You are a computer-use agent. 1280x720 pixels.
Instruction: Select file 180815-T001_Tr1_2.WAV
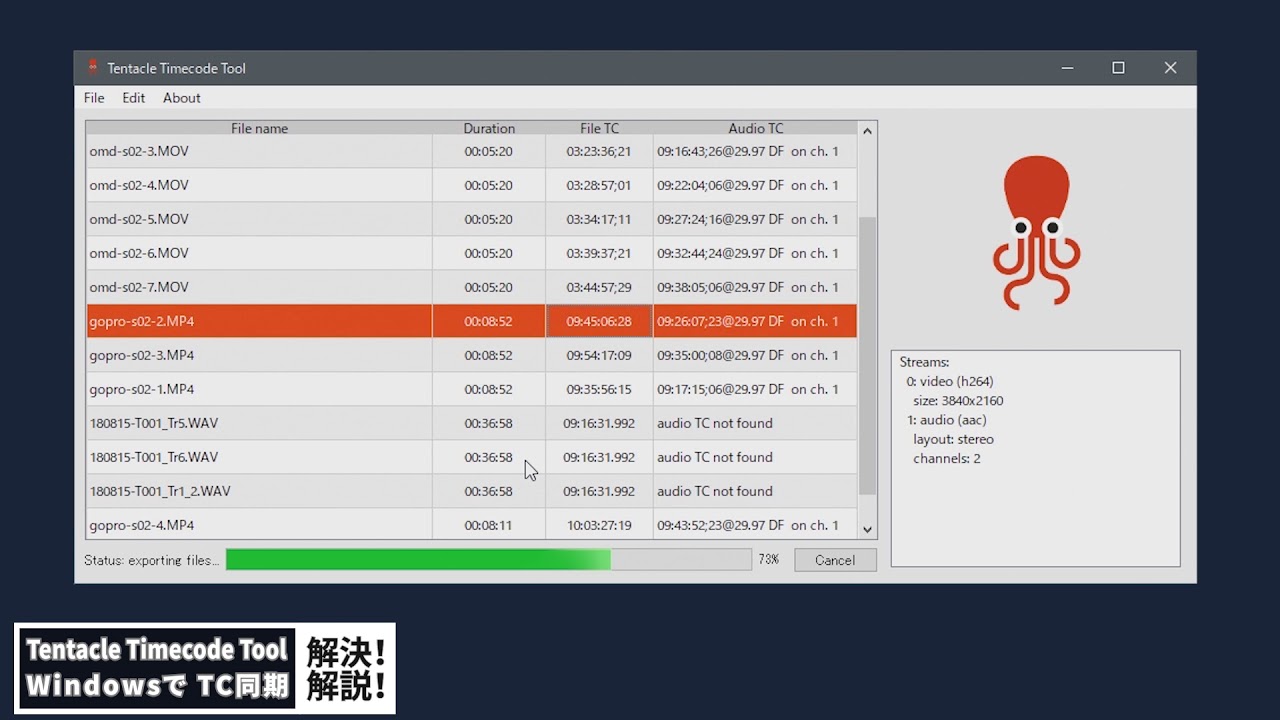pyautogui.click(x=160, y=491)
